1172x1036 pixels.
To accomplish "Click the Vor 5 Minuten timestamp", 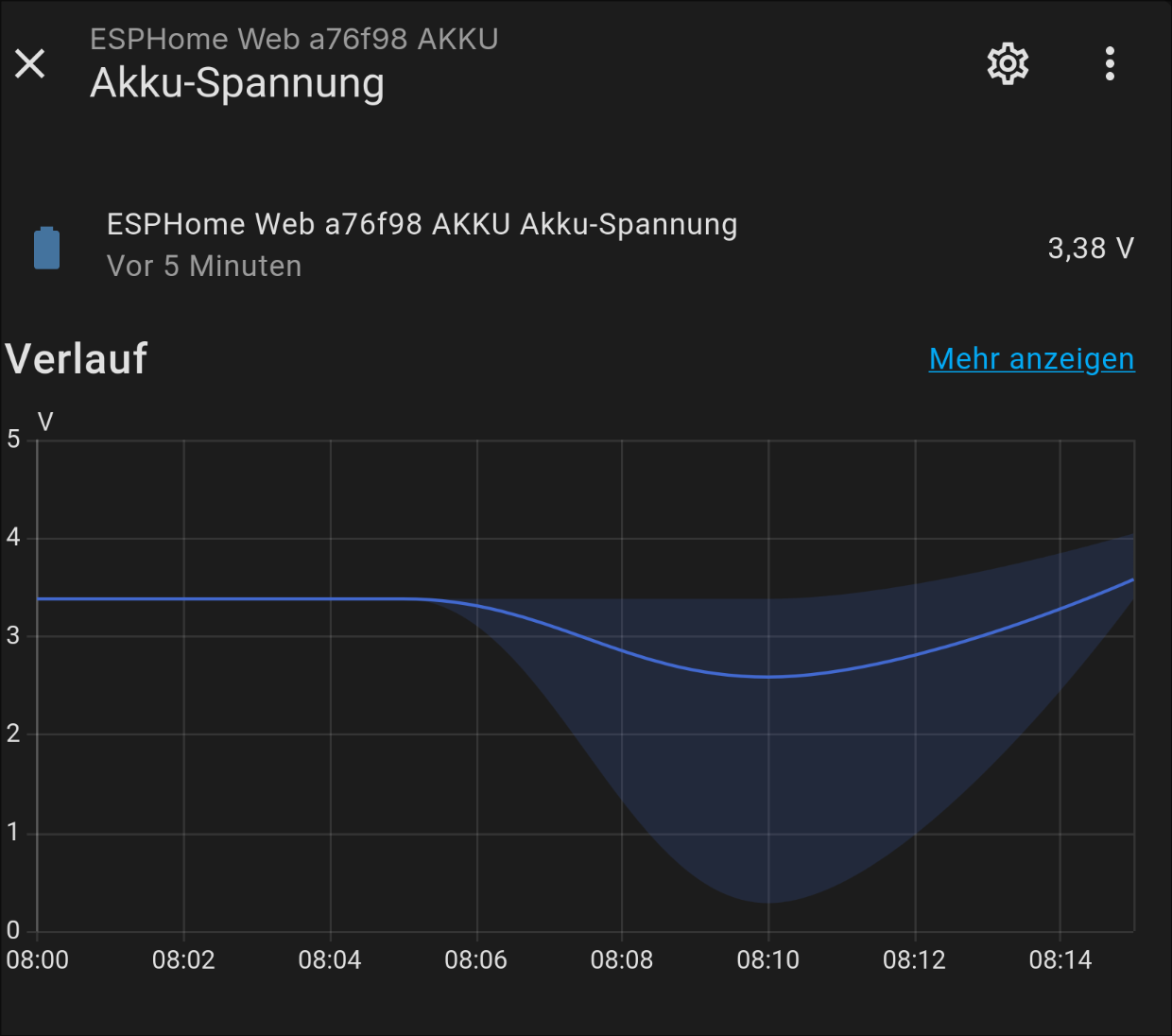I will coord(204,267).
